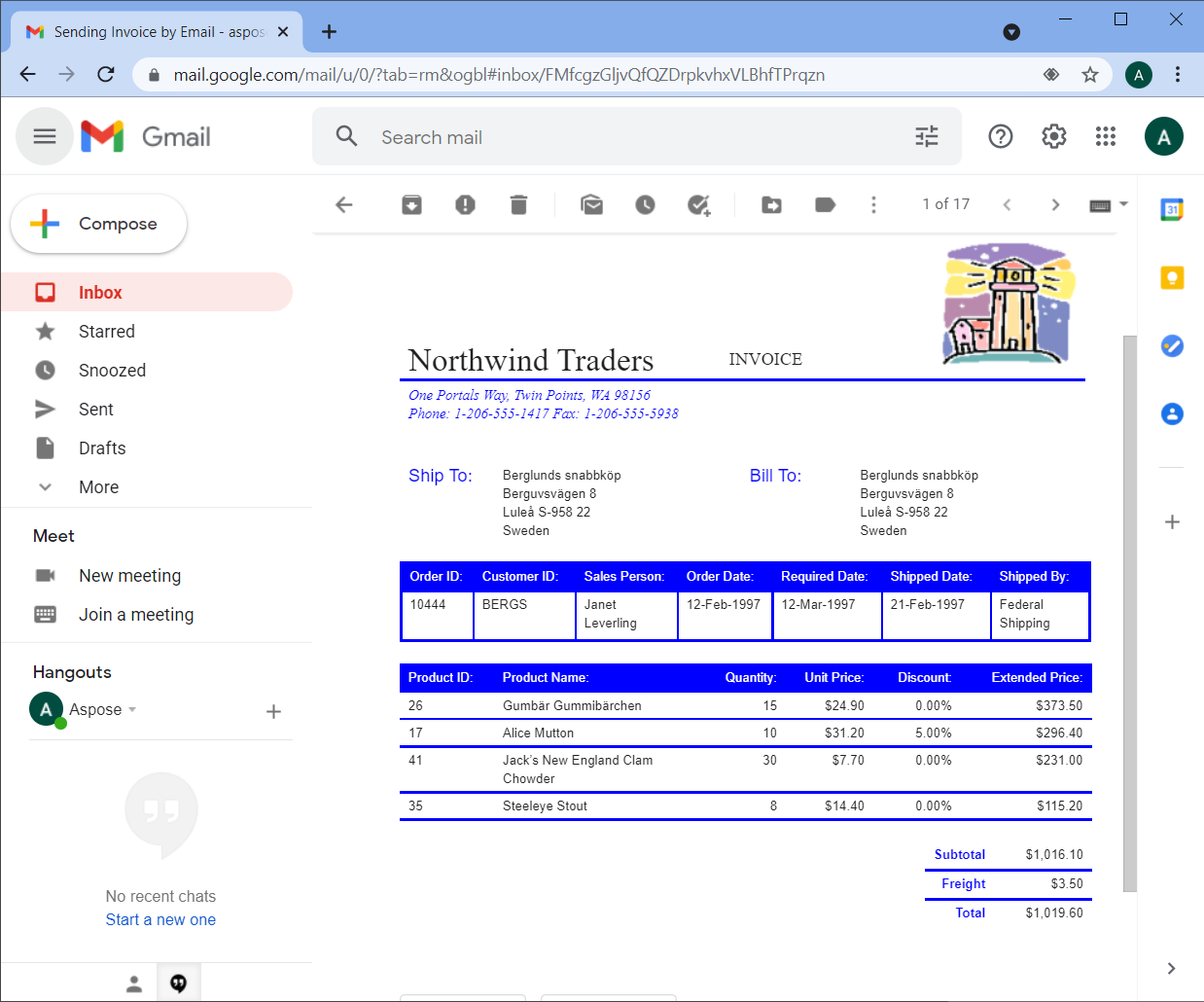Bookmark this page with the star icon
Screen dimensions: 1204x1002
point(1090,75)
